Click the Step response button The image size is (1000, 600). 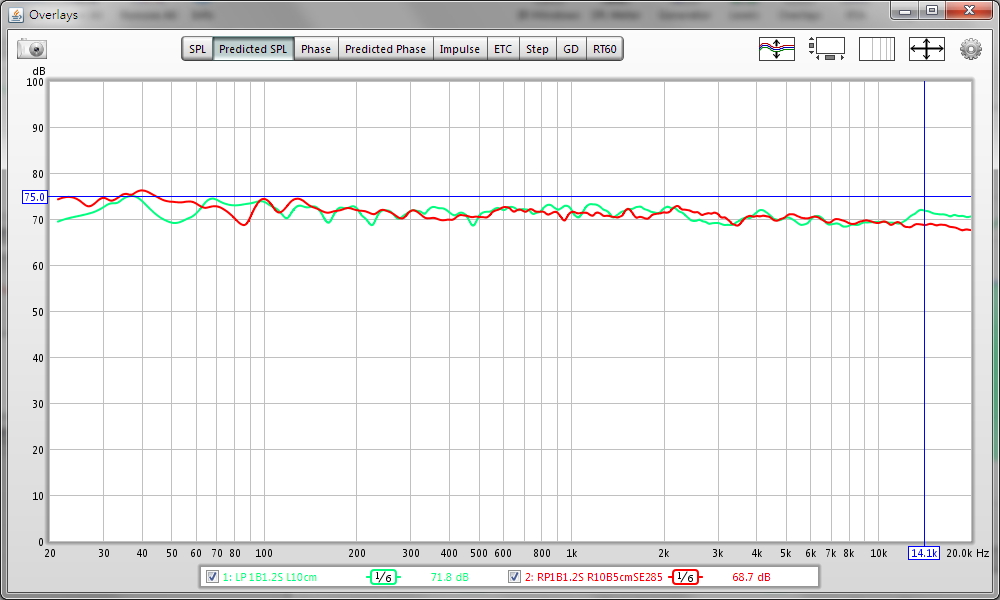click(x=538, y=49)
